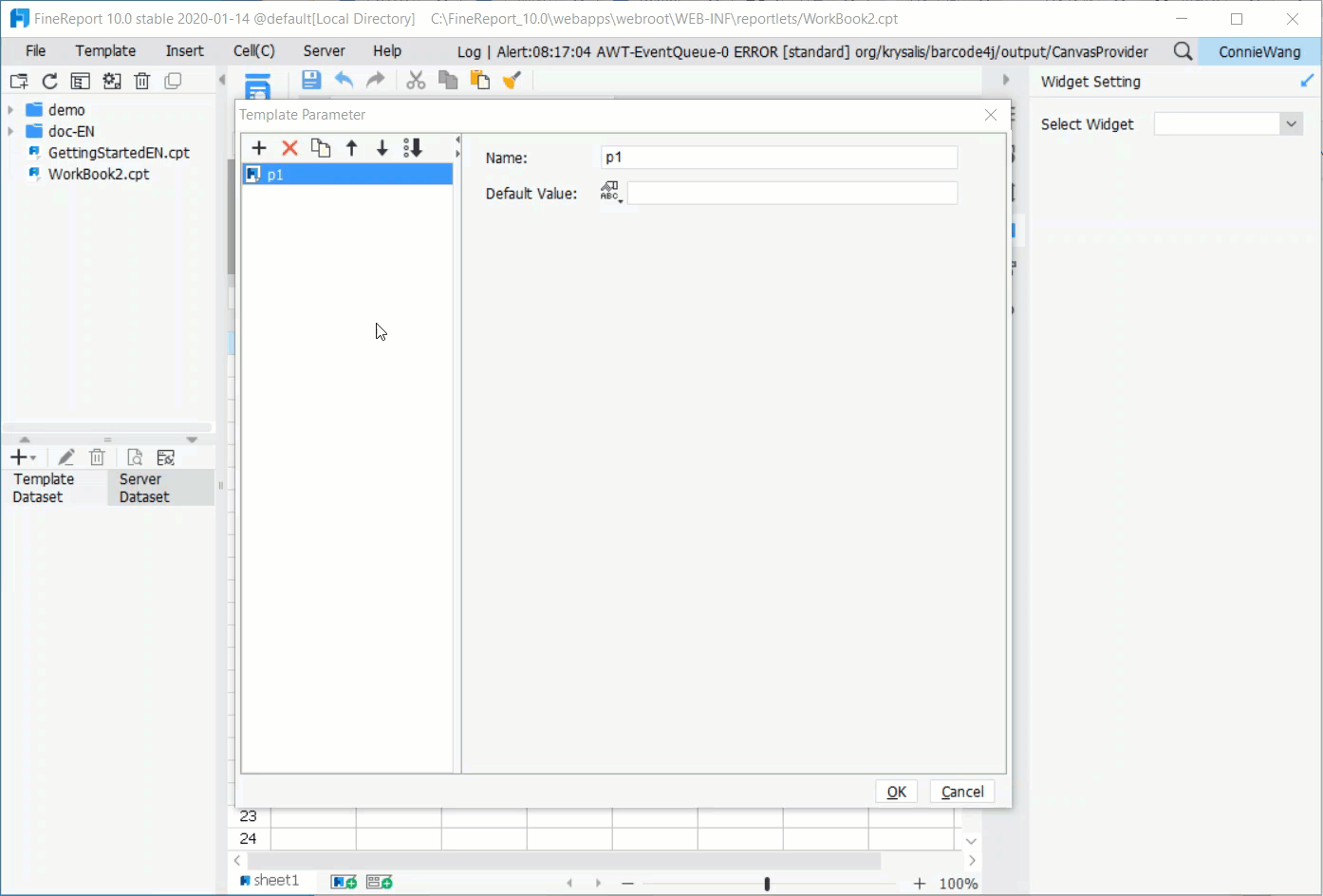Undo the last action in toolbar

pos(344,81)
